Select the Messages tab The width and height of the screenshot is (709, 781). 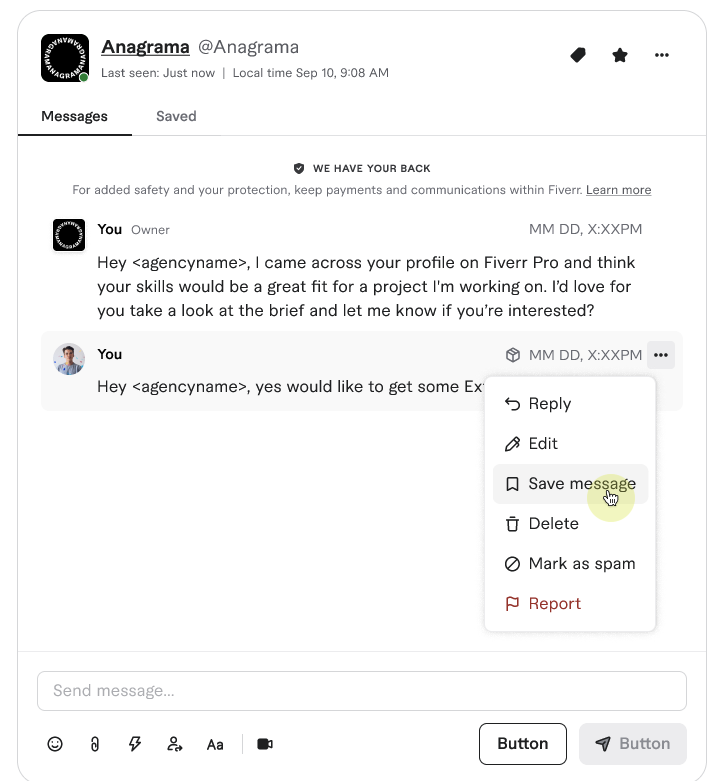point(74,116)
